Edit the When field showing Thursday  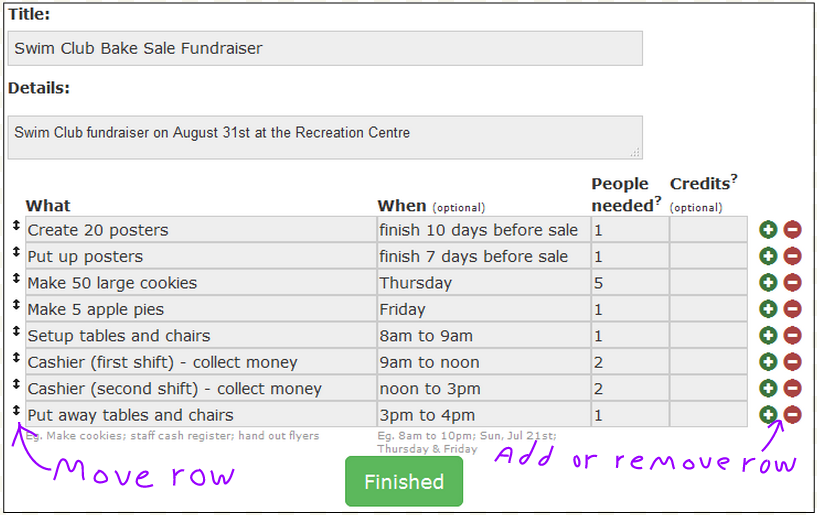[x=483, y=283]
